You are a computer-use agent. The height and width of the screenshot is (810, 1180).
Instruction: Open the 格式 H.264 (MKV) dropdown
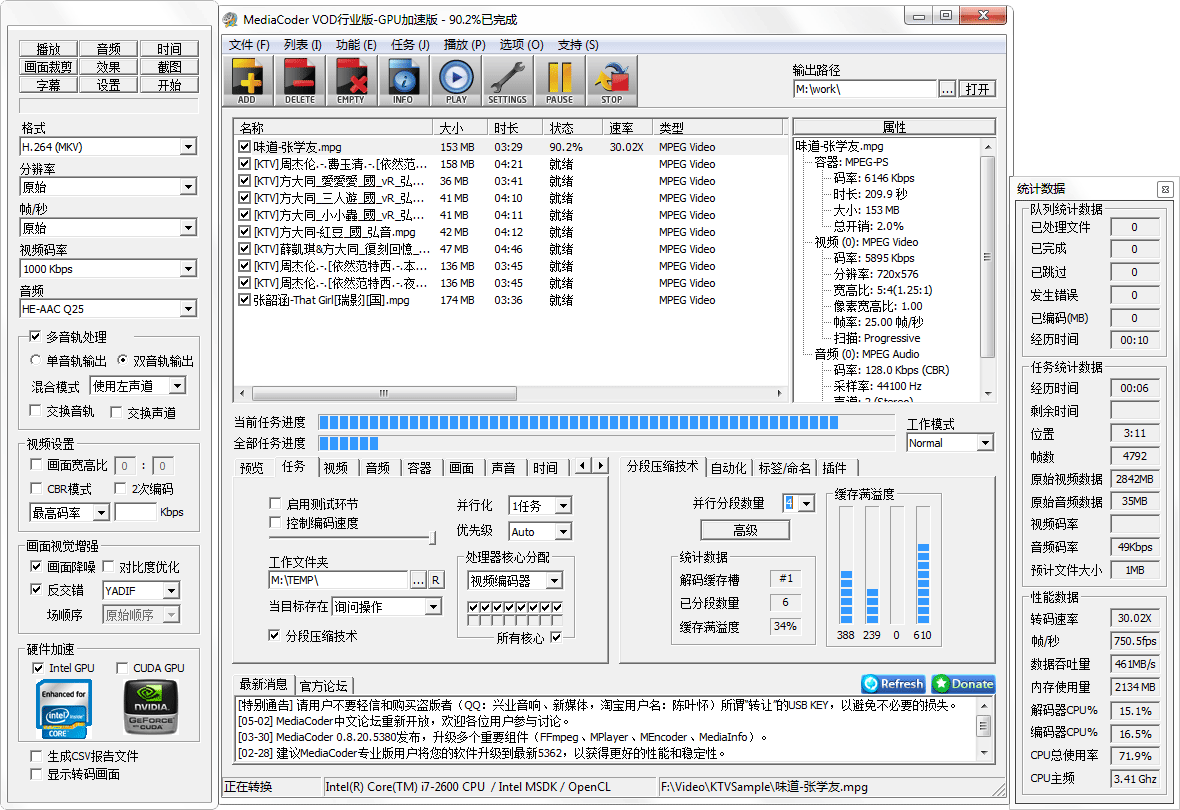188,146
